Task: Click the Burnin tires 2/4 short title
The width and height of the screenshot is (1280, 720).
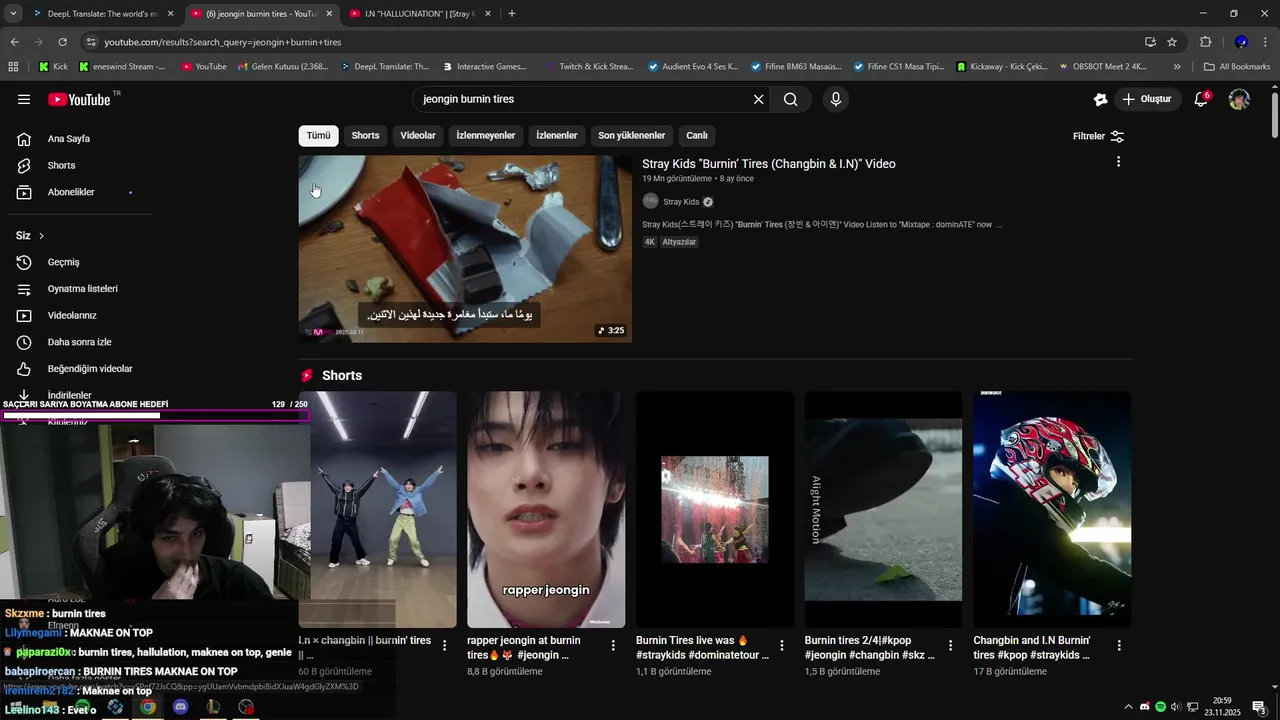Action: [x=869, y=648]
